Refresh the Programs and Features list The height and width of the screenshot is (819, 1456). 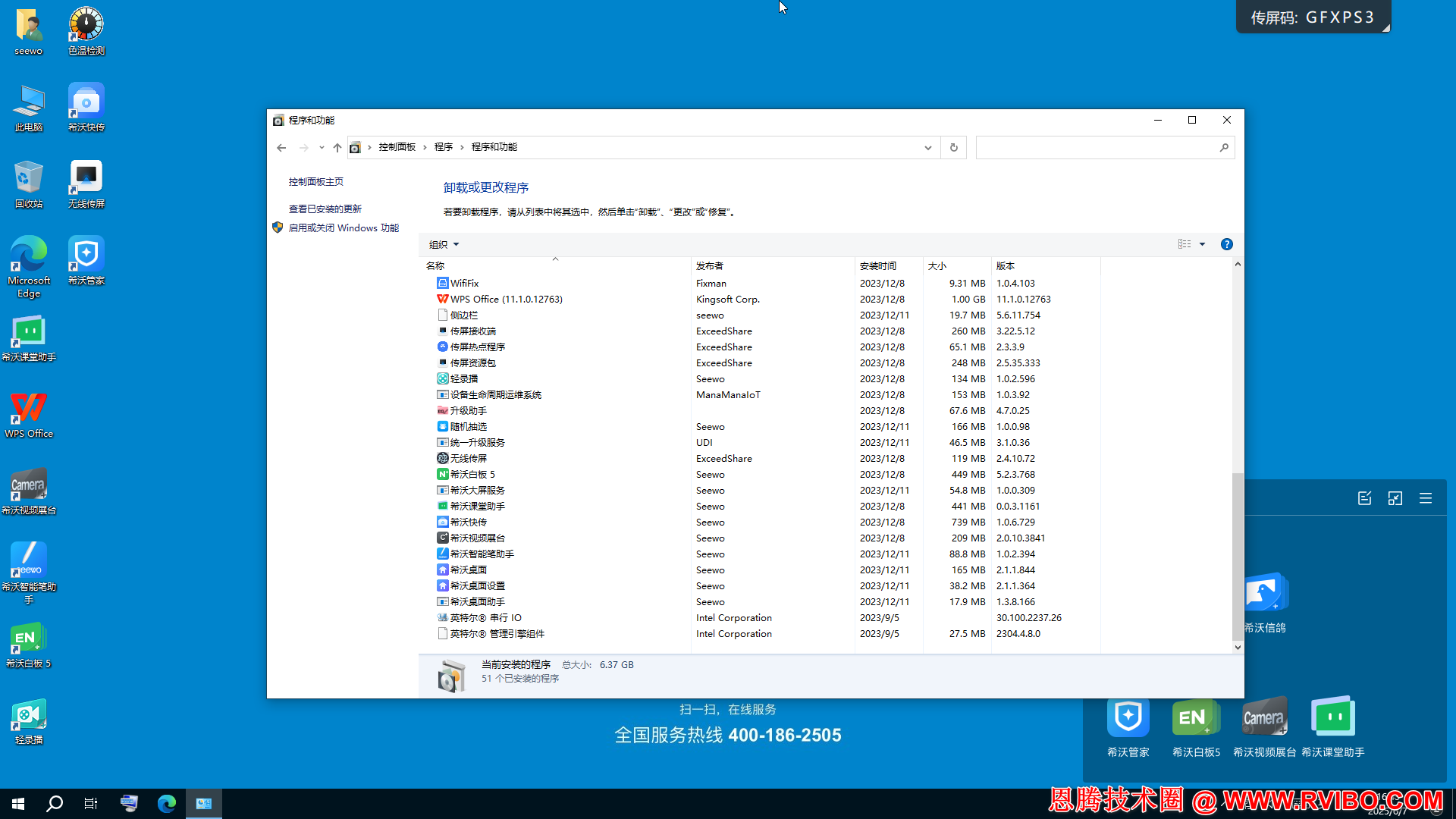point(954,147)
